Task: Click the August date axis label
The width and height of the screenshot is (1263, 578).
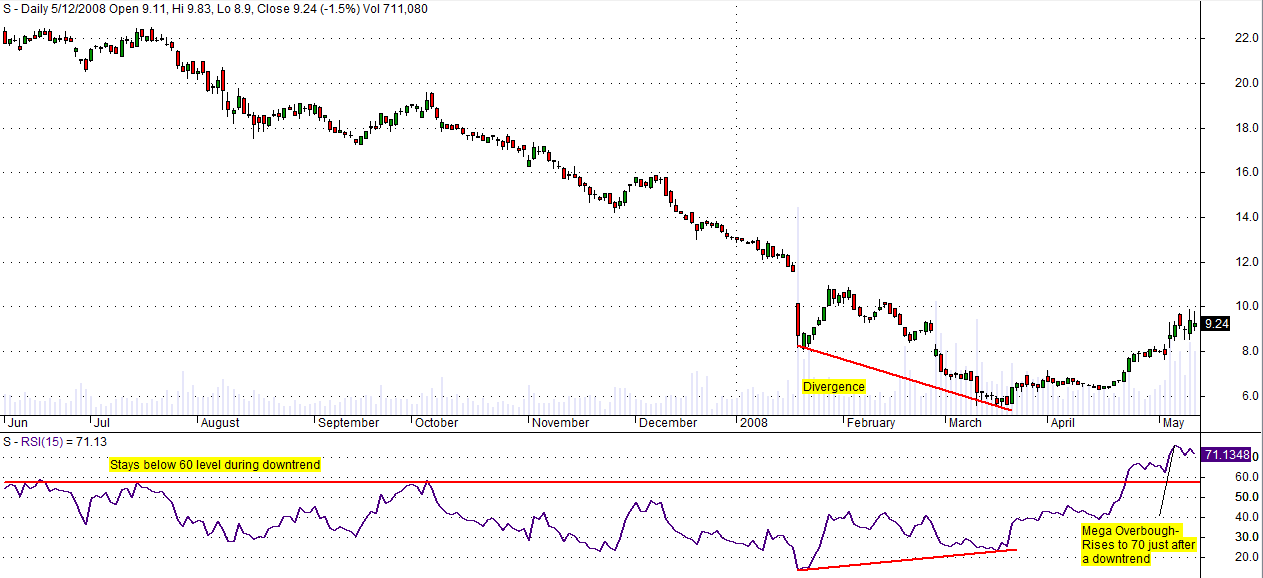Action: point(220,422)
